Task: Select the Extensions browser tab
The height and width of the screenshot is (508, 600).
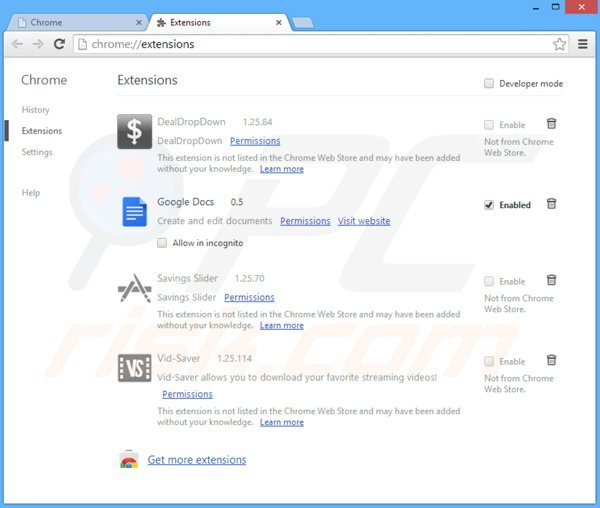Action: tap(219, 23)
